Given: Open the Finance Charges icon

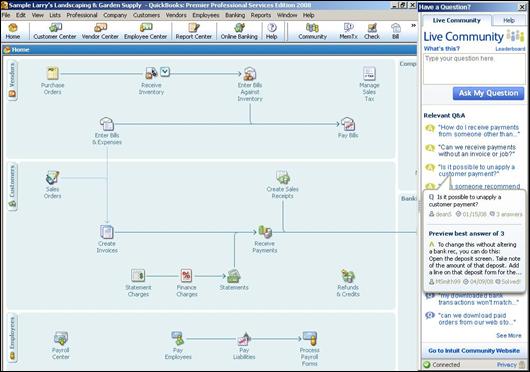Looking at the screenshot, I should (186, 276).
